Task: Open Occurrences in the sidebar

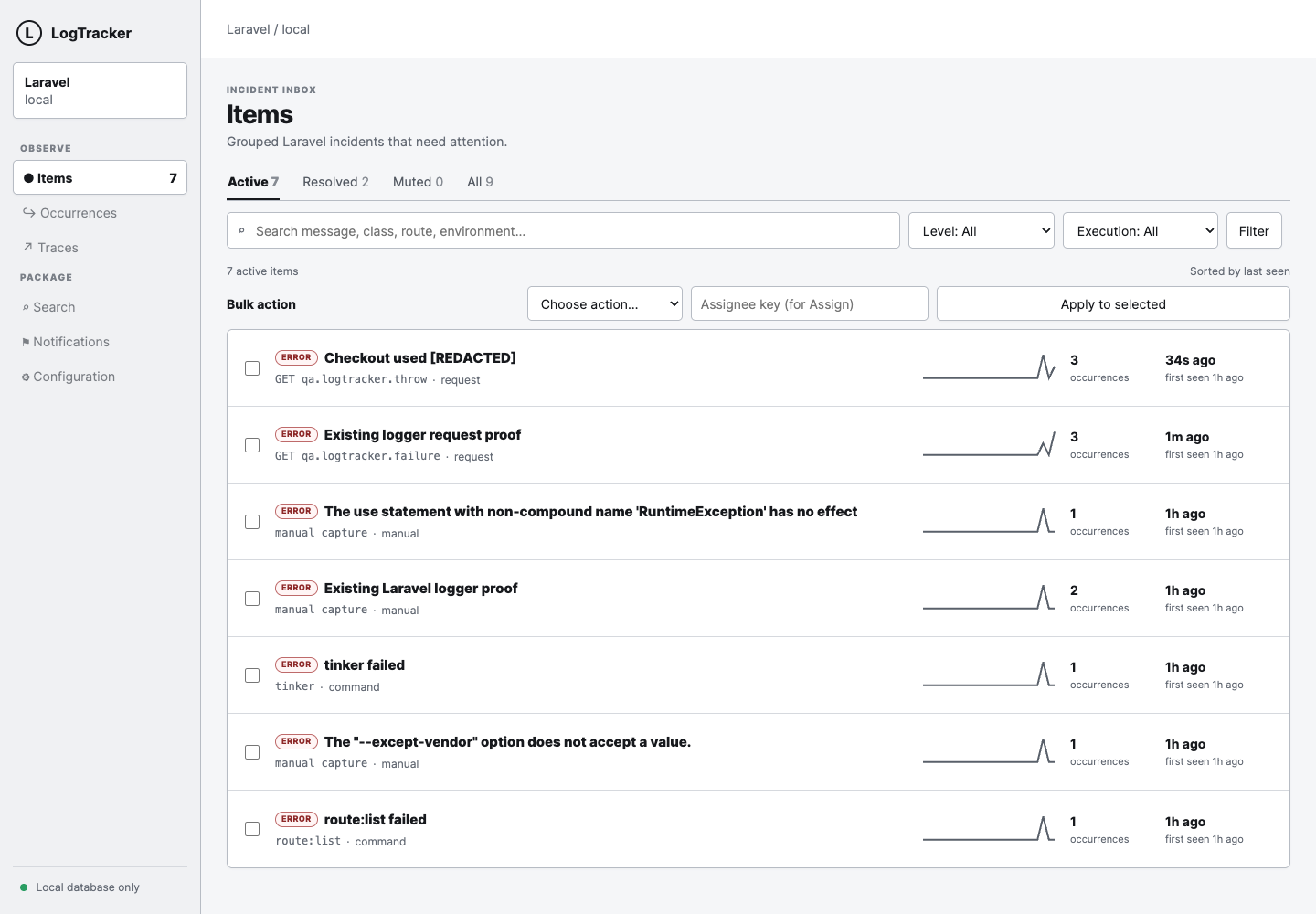Action: click(100, 213)
